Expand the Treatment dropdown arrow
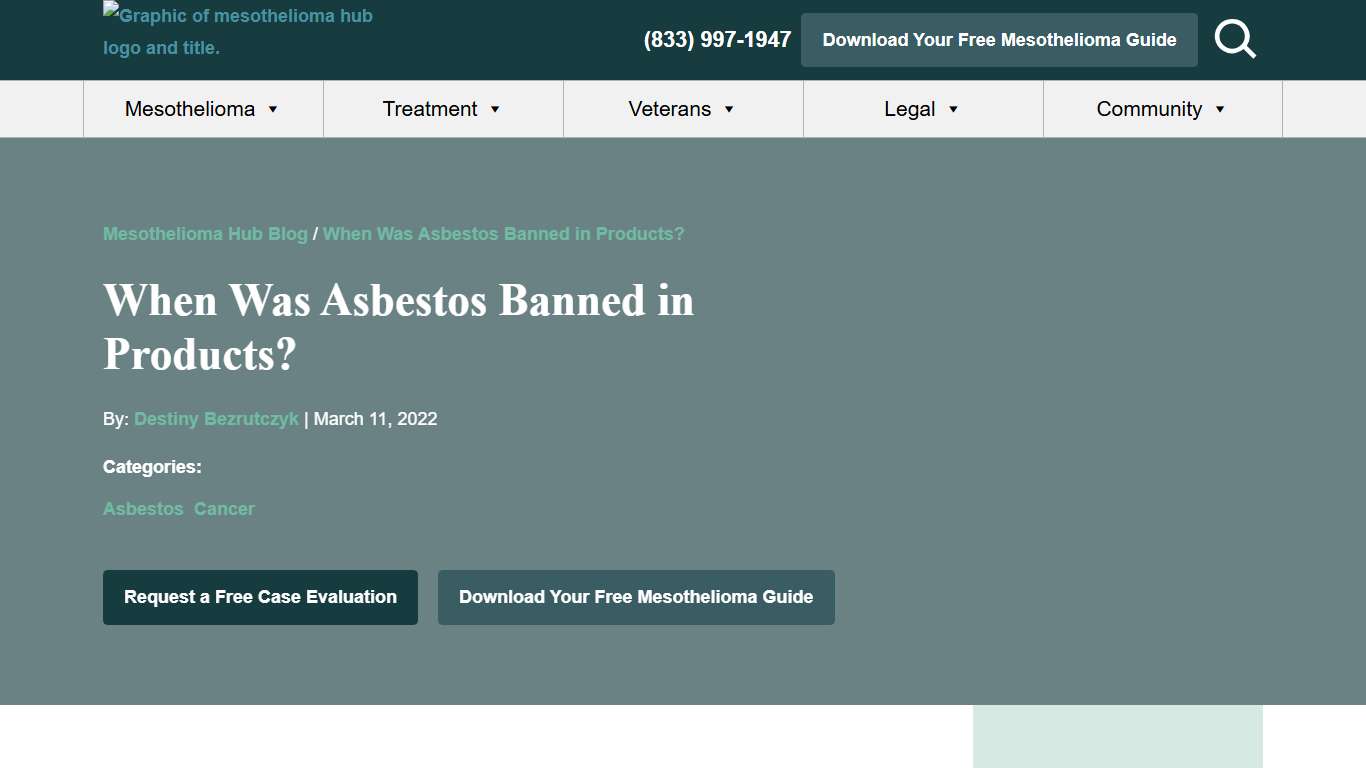Viewport: 1366px width, 768px height. coord(496,110)
